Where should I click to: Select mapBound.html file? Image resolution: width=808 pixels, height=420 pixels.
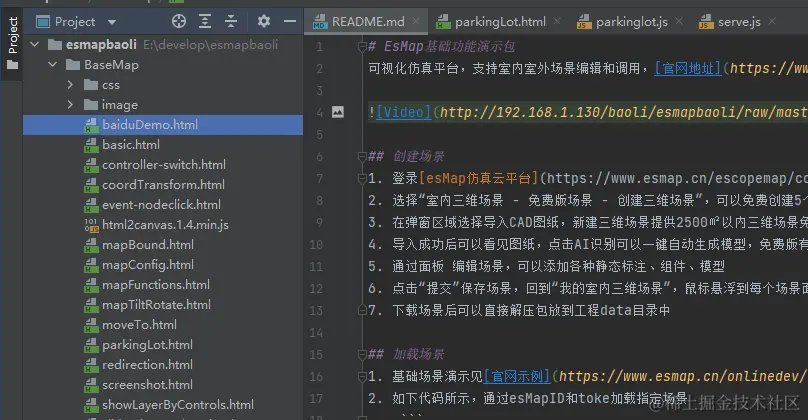click(148, 245)
